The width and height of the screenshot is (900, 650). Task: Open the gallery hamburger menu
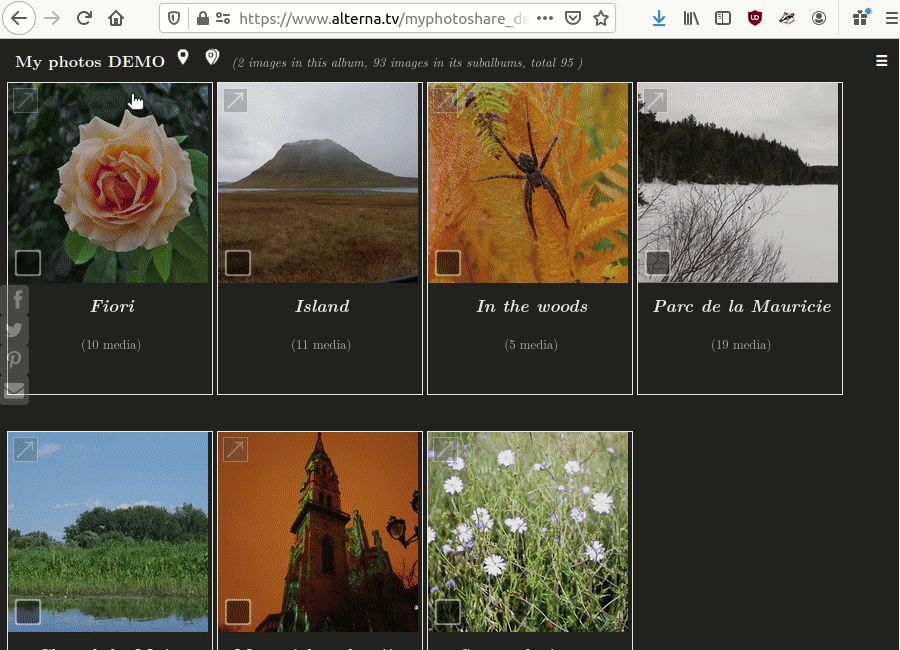pyautogui.click(x=881, y=60)
